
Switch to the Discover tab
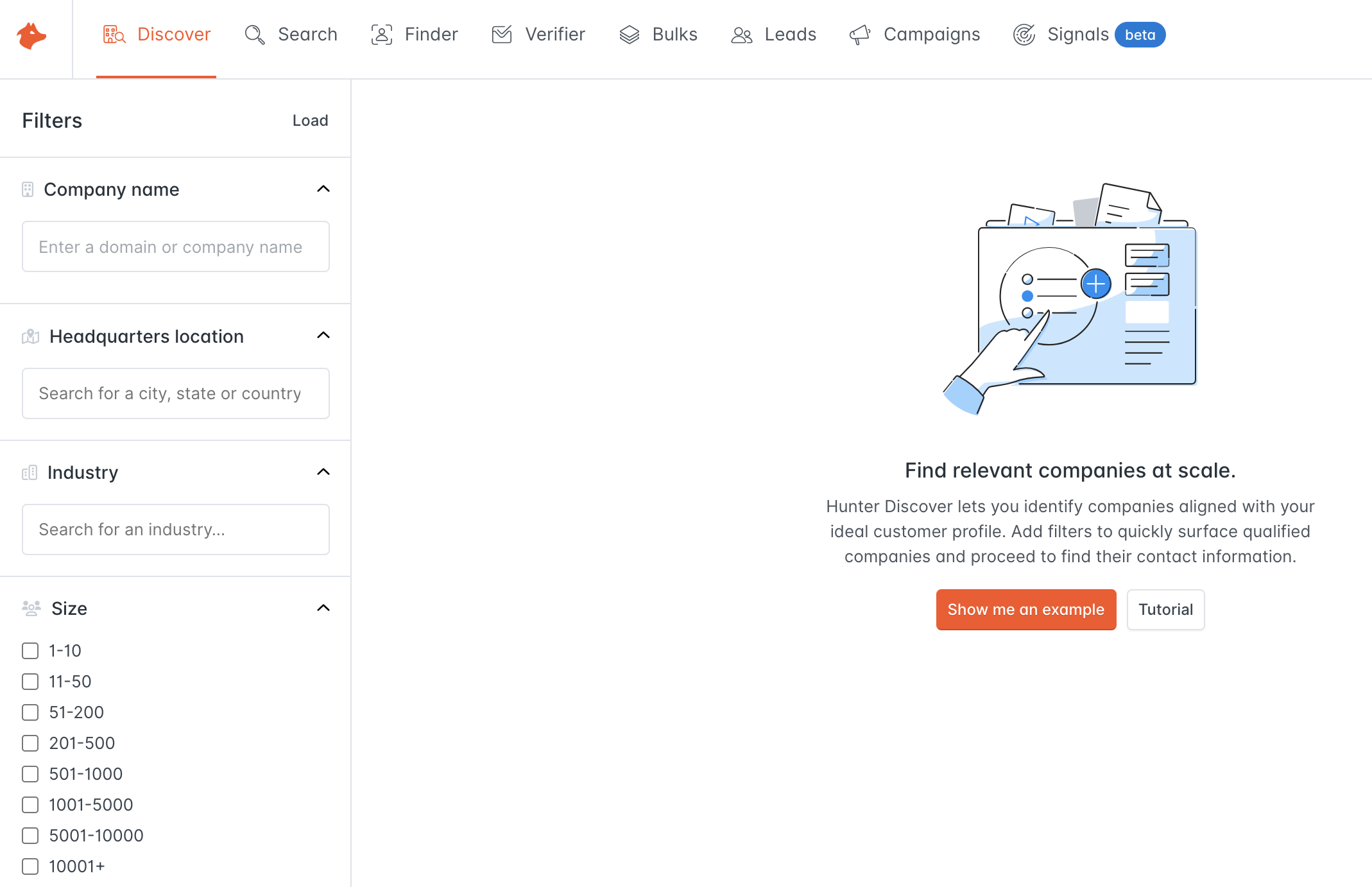[173, 35]
